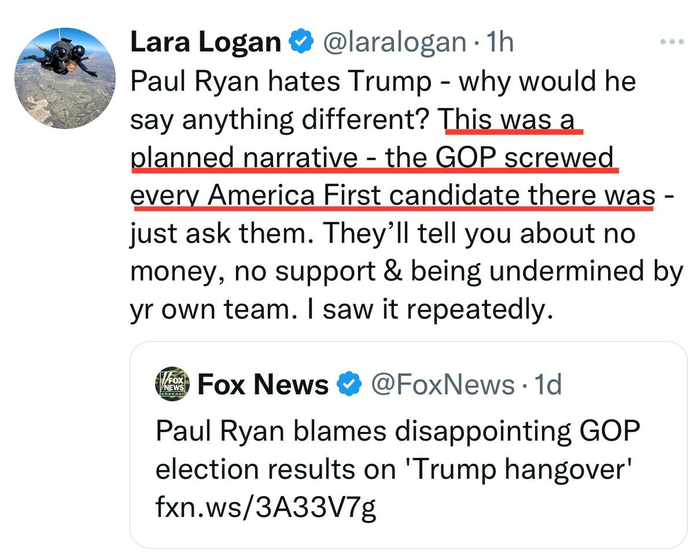Click the Fox News verified badge
Image resolution: width=700 pixels, height=558 pixels.
click(349, 384)
